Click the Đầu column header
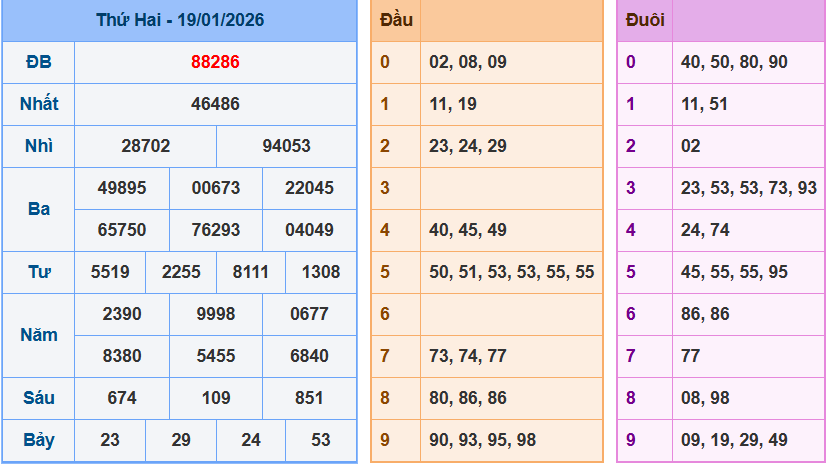The height and width of the screenshot is (464, 827). (x=396, y=20)
